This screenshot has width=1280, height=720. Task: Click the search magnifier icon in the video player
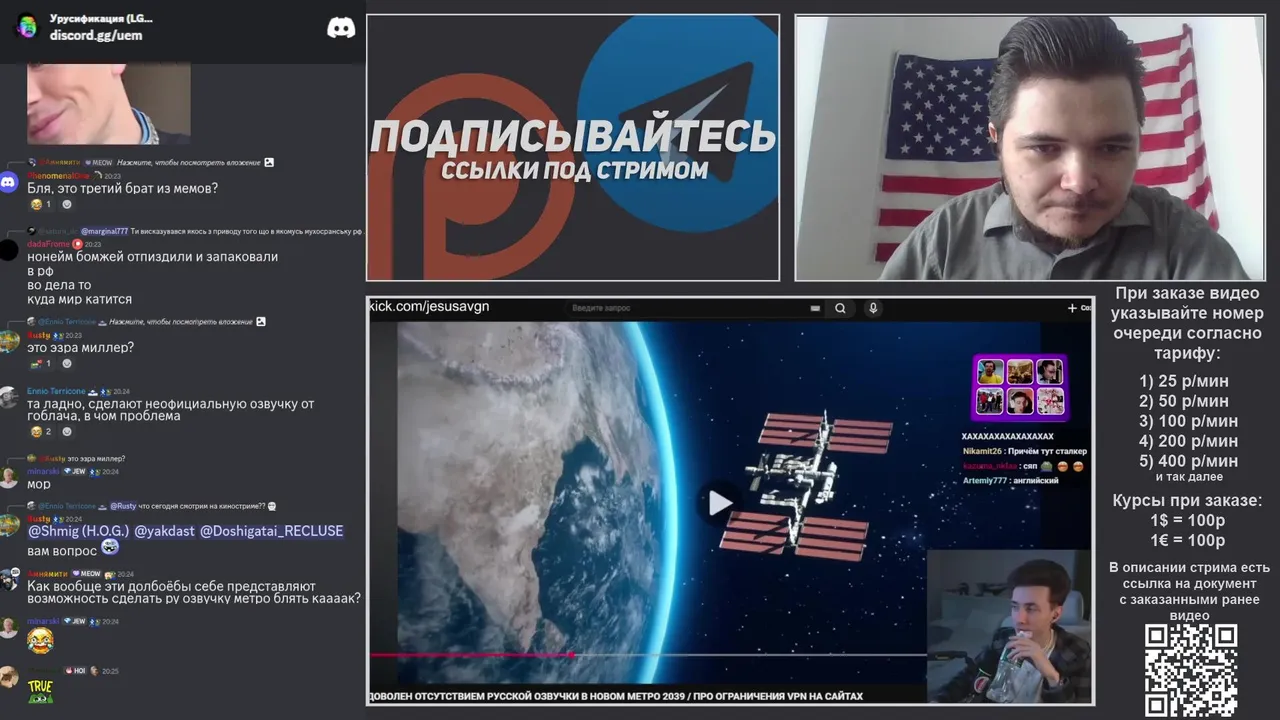[840, 308]
